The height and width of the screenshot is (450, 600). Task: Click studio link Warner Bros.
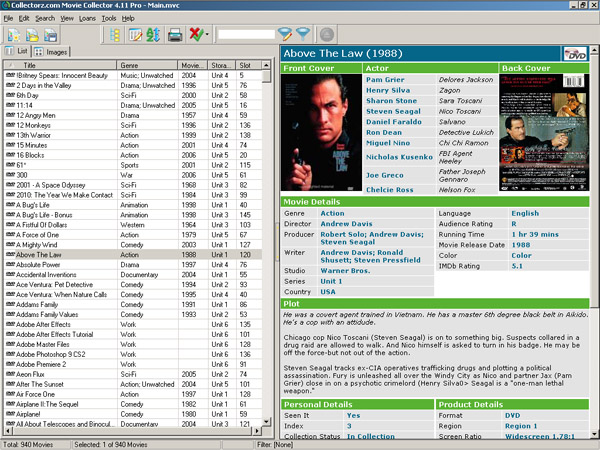[345, 271]
